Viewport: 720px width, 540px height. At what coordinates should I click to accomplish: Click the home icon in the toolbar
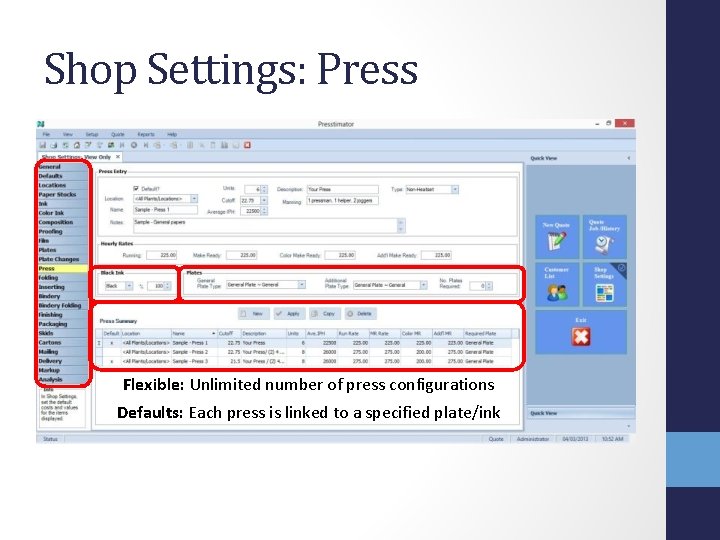tap(77, 145)
